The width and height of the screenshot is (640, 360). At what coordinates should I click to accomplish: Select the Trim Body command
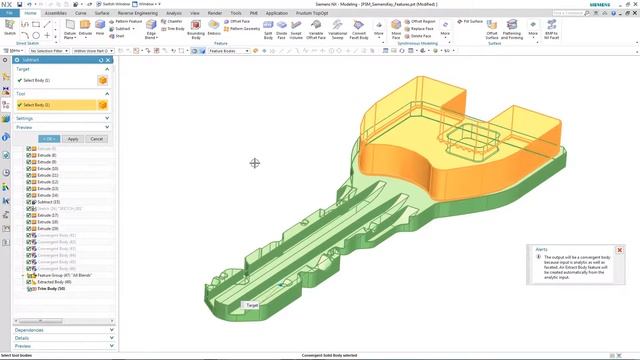(x=173, y=29)
